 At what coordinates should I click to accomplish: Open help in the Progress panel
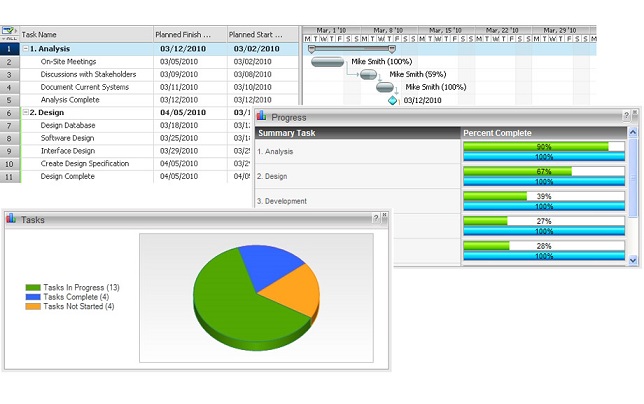coord(627,117)
